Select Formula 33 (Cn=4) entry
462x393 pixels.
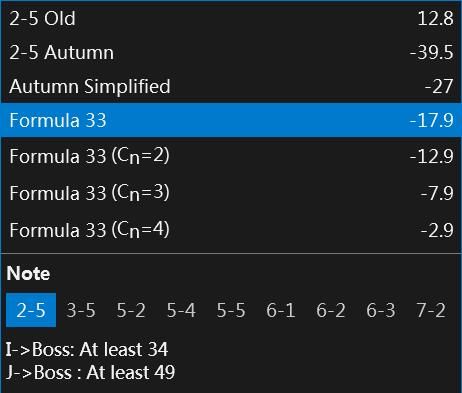(231, 230)
